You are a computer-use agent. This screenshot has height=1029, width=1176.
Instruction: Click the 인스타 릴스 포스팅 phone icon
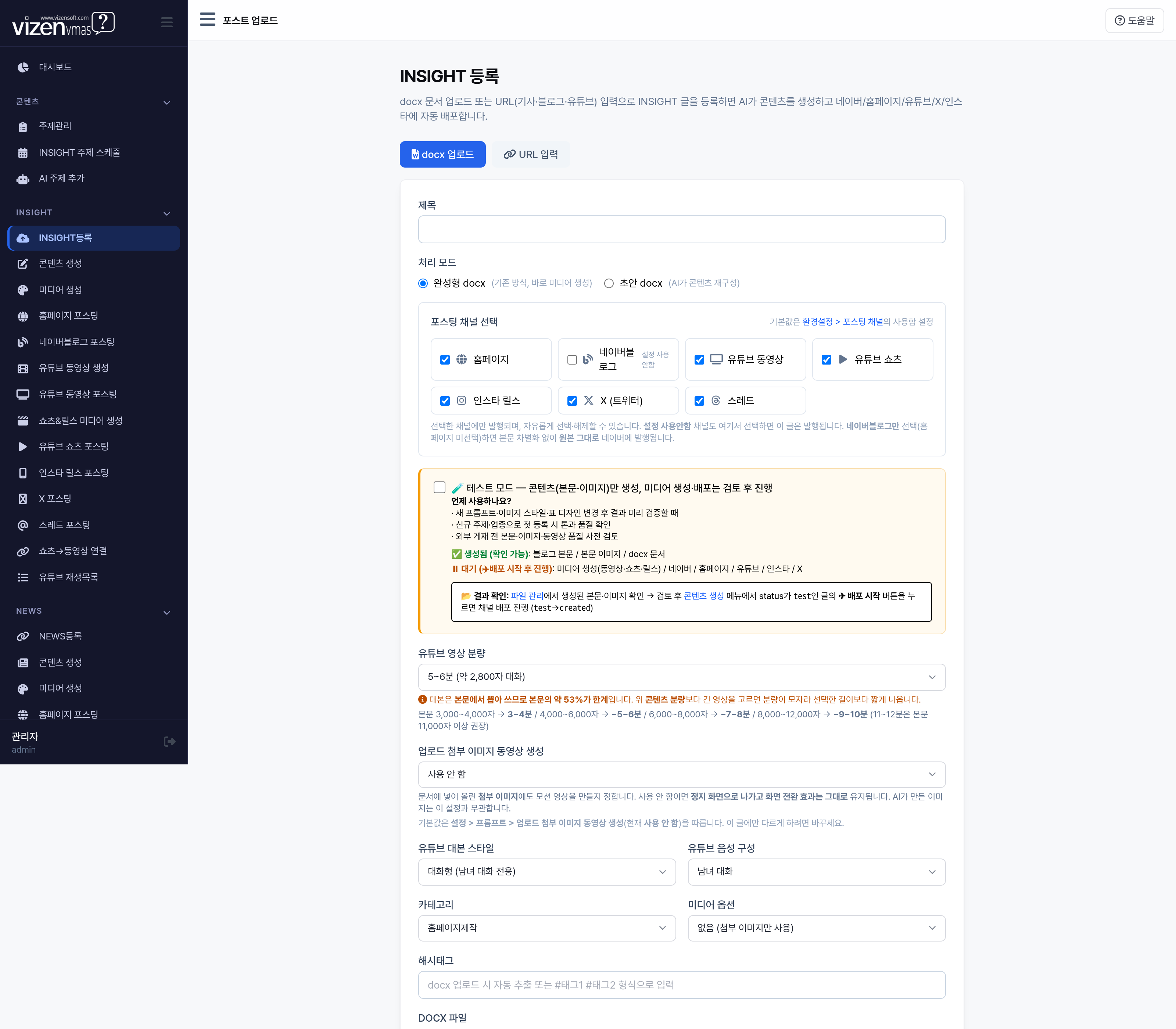tap(23, 473)
